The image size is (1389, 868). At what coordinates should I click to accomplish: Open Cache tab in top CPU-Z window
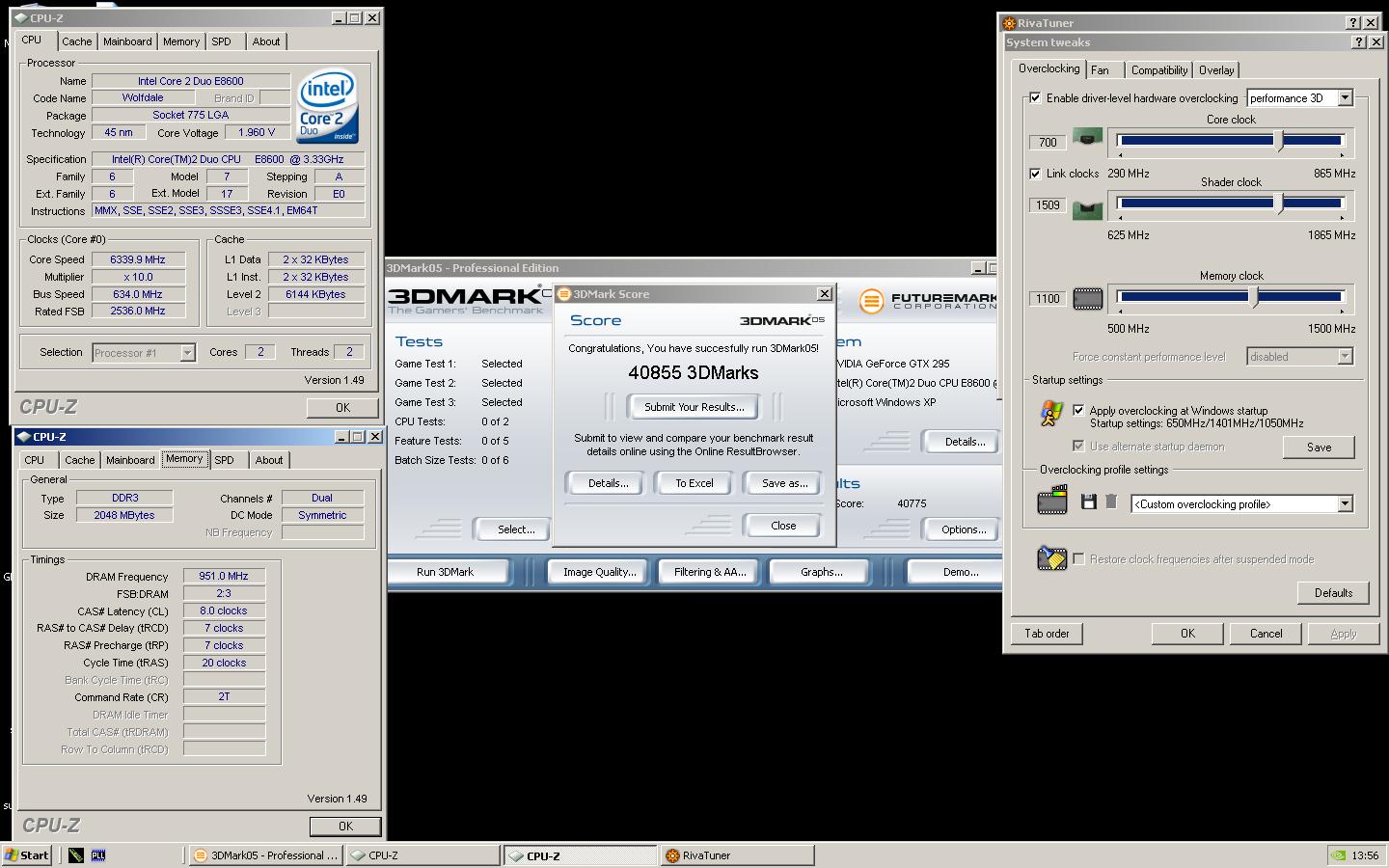pyautogui.click(x=77, y=41)
